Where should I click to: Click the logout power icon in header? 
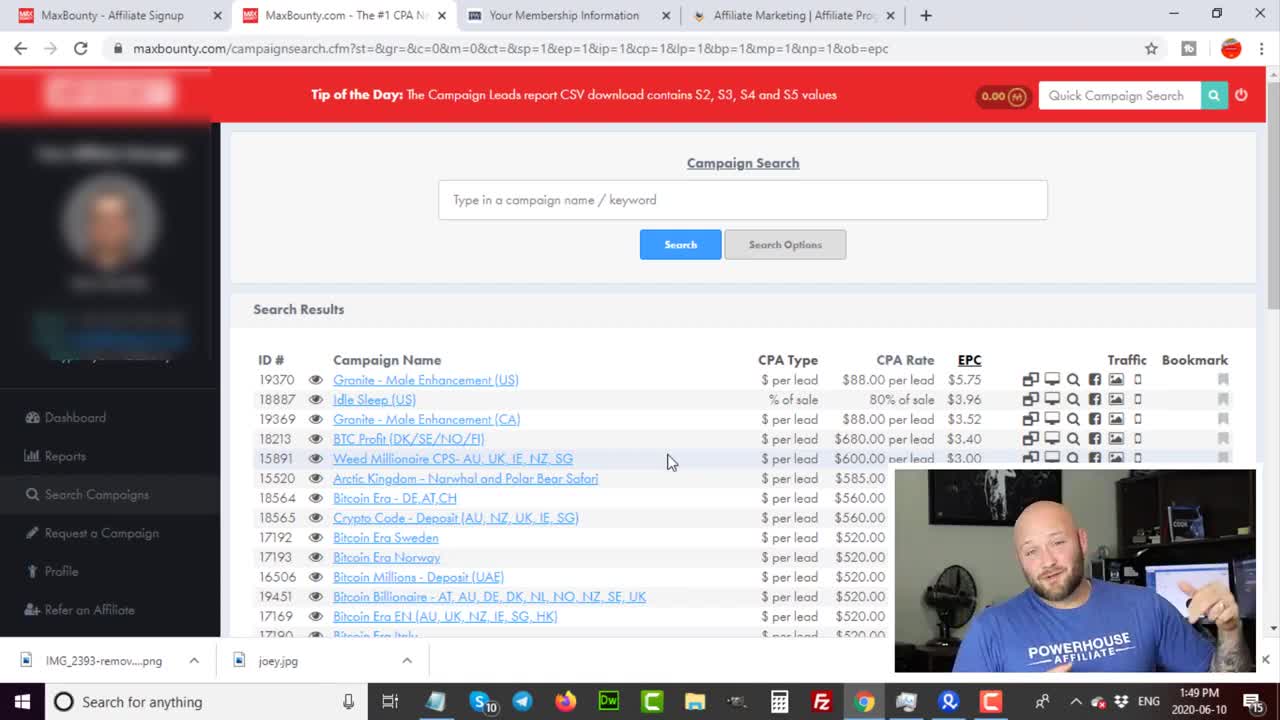(1241, 96)
